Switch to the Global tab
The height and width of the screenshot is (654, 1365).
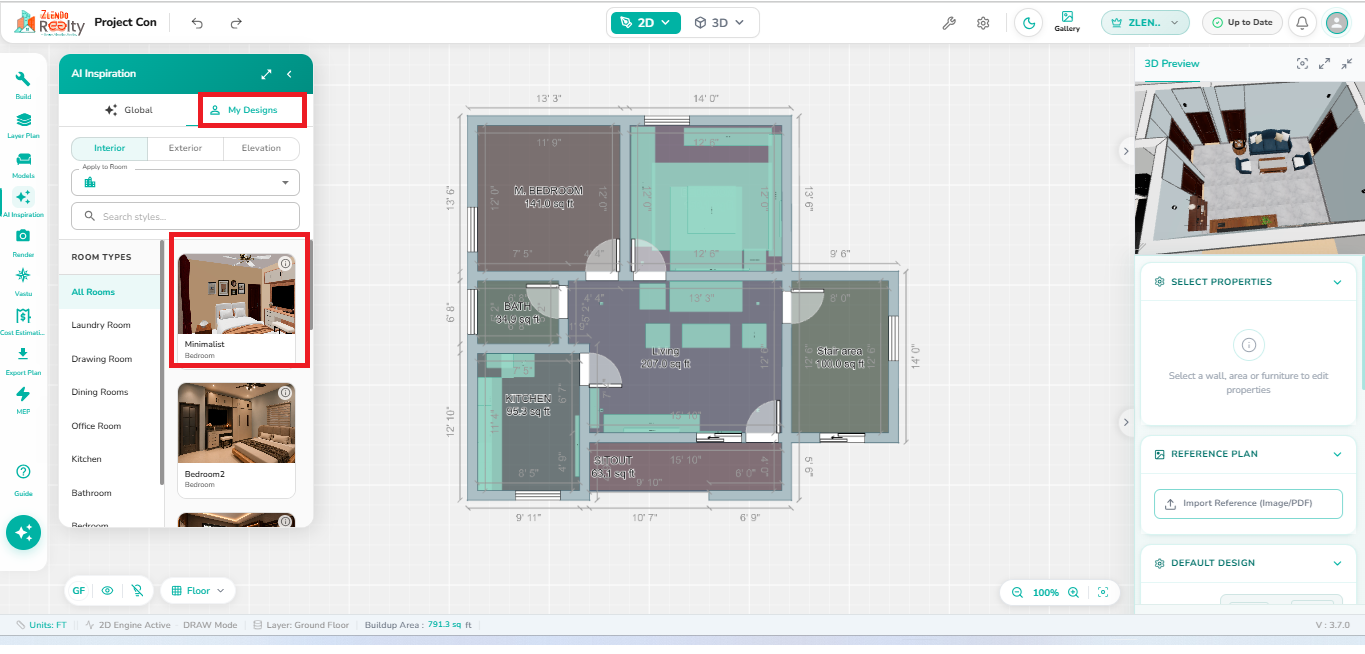point(129,110)
